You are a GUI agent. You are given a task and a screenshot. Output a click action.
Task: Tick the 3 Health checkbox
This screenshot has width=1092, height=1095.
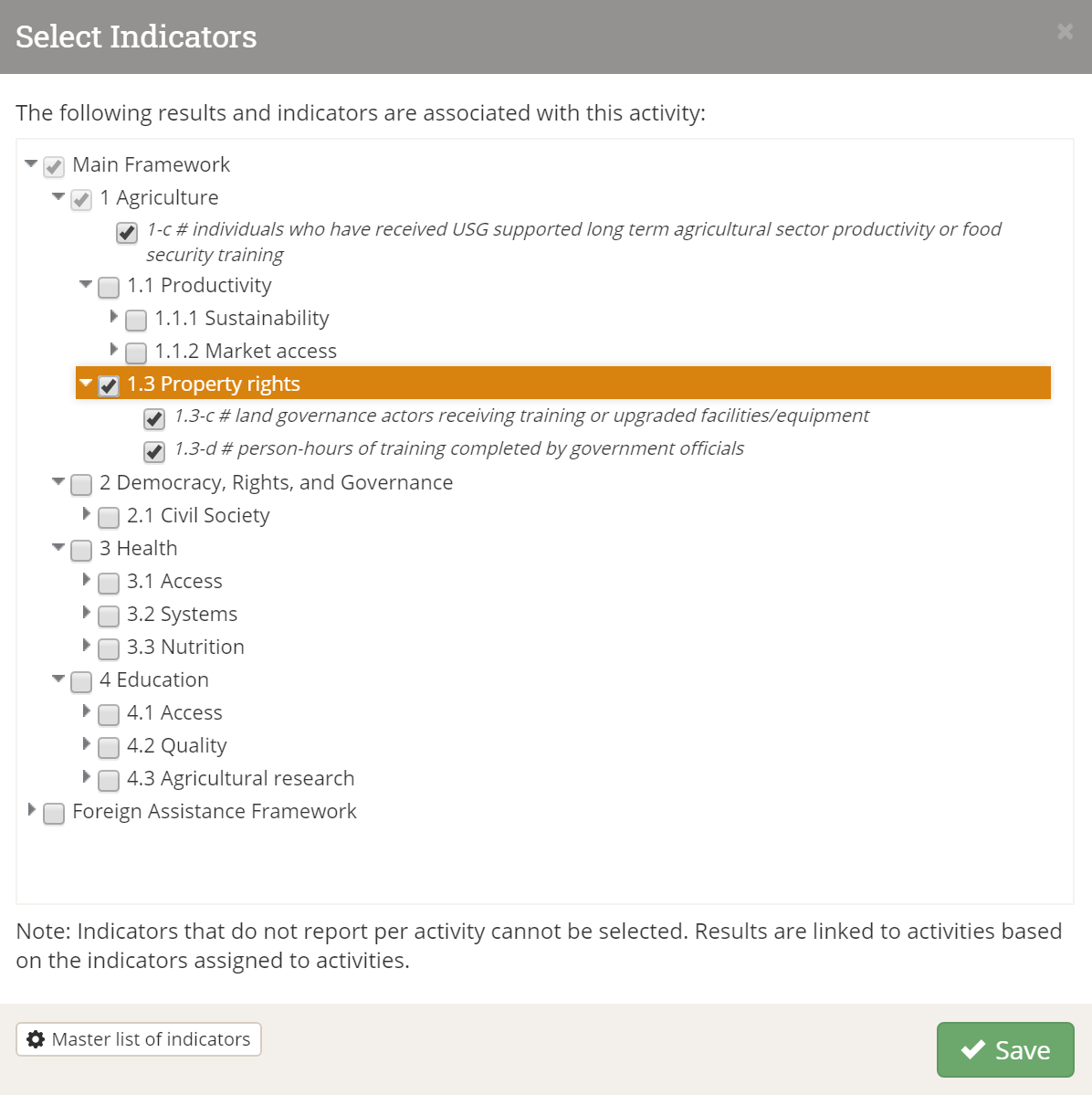[x=81, y=551]
